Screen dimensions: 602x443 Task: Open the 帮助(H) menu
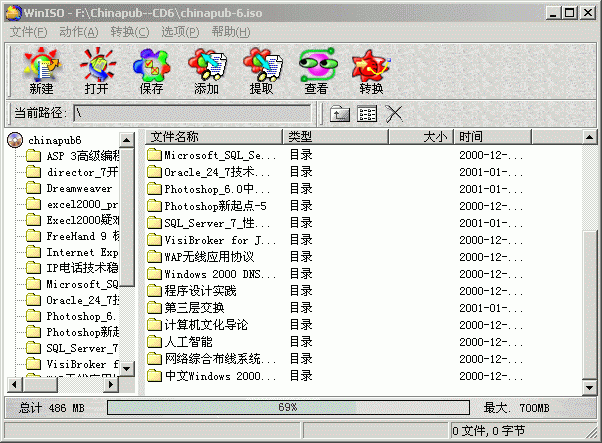coord(231,32)
